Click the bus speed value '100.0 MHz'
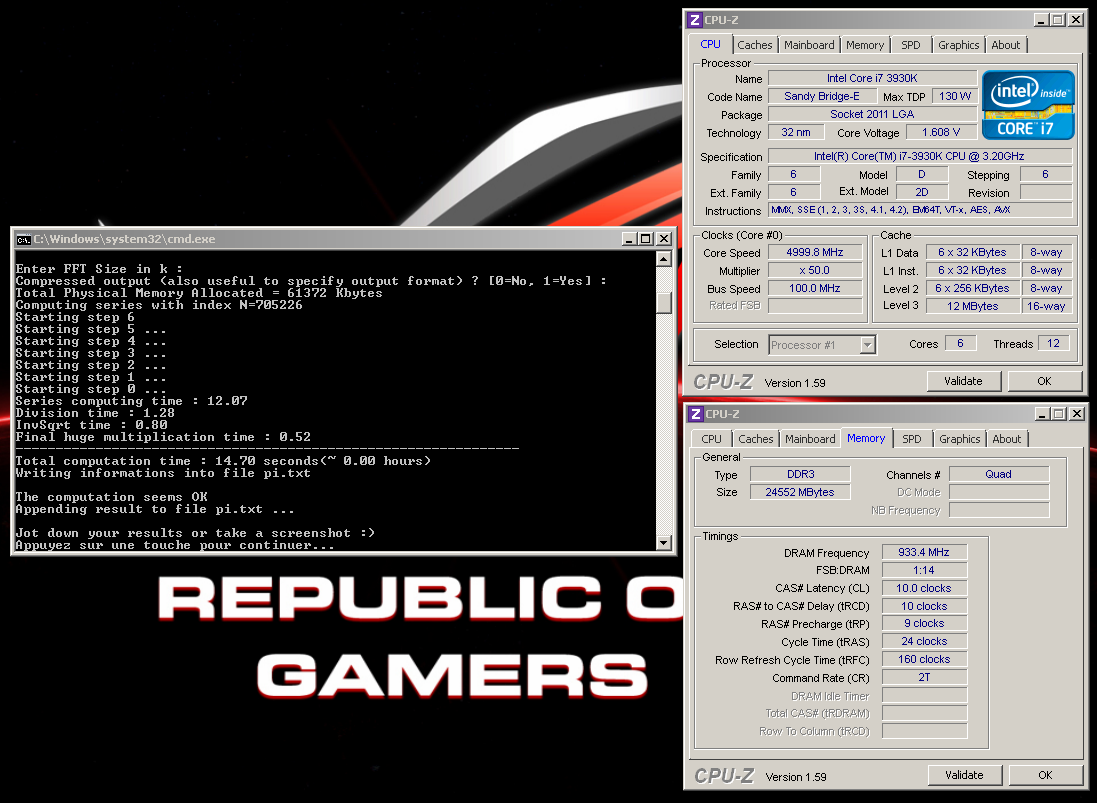Screen dimensions: 1097x803 coord(814,288)
